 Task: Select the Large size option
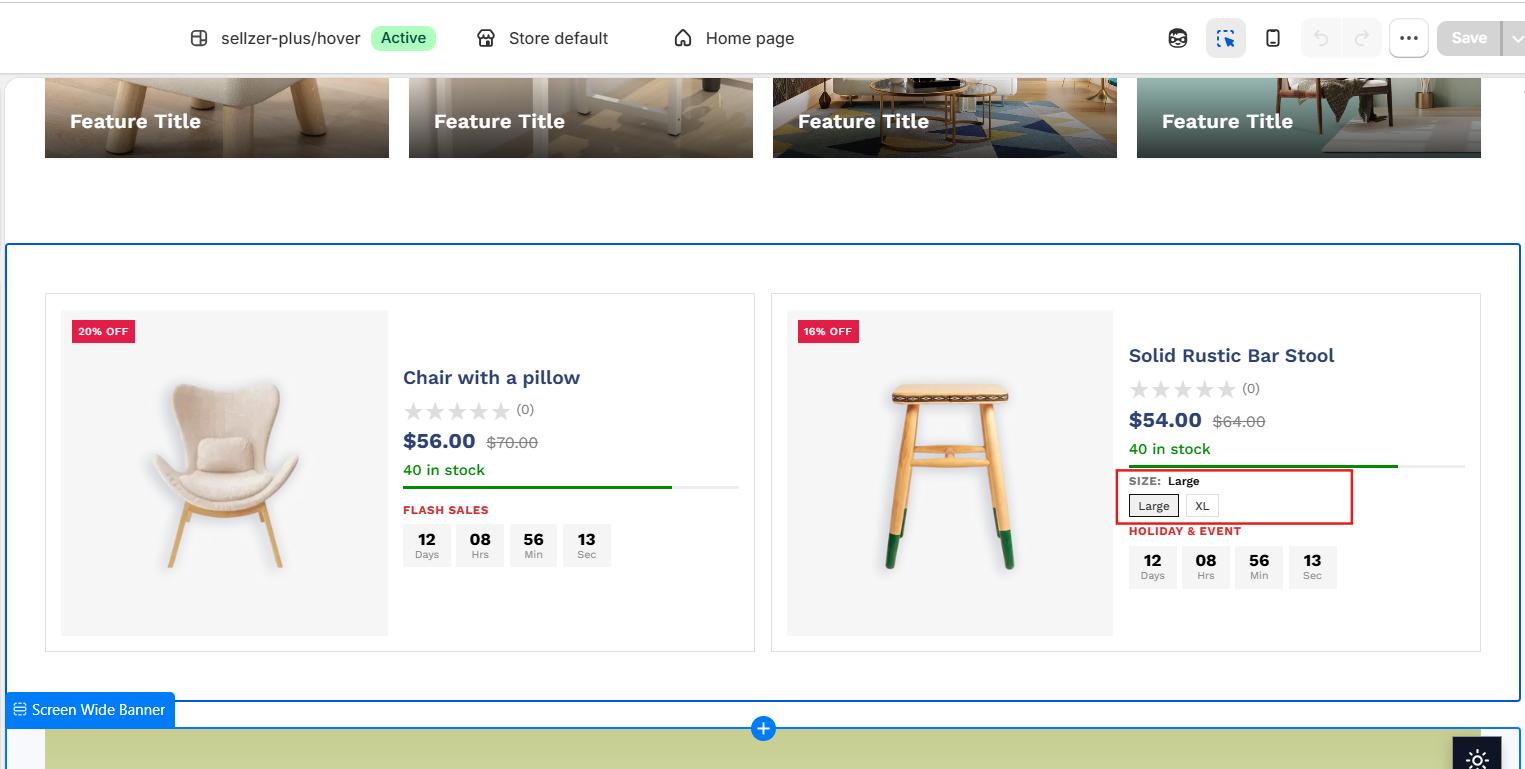coord(1154,506)
